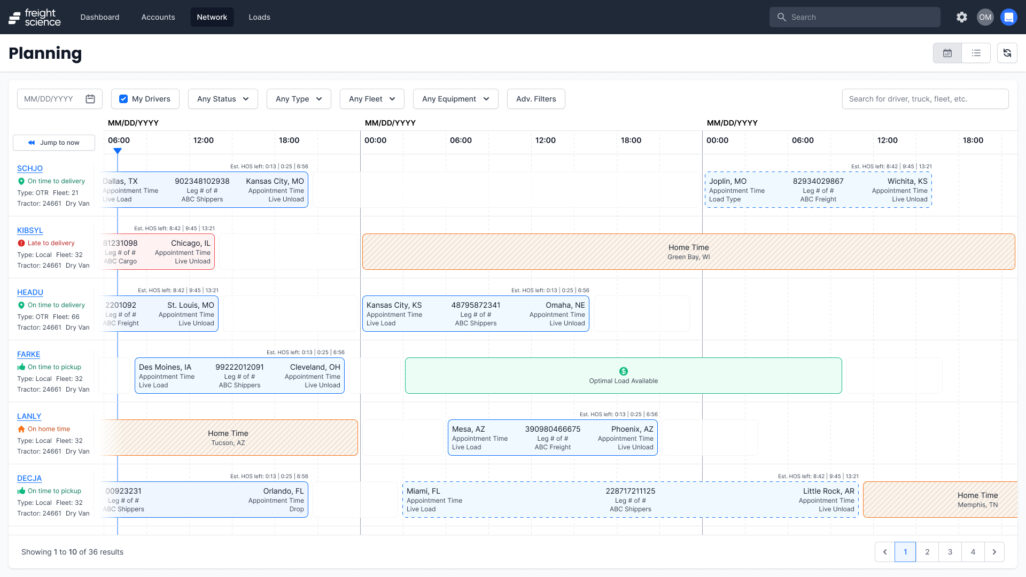Go to the Dashboard tab

tap(100, 17)
